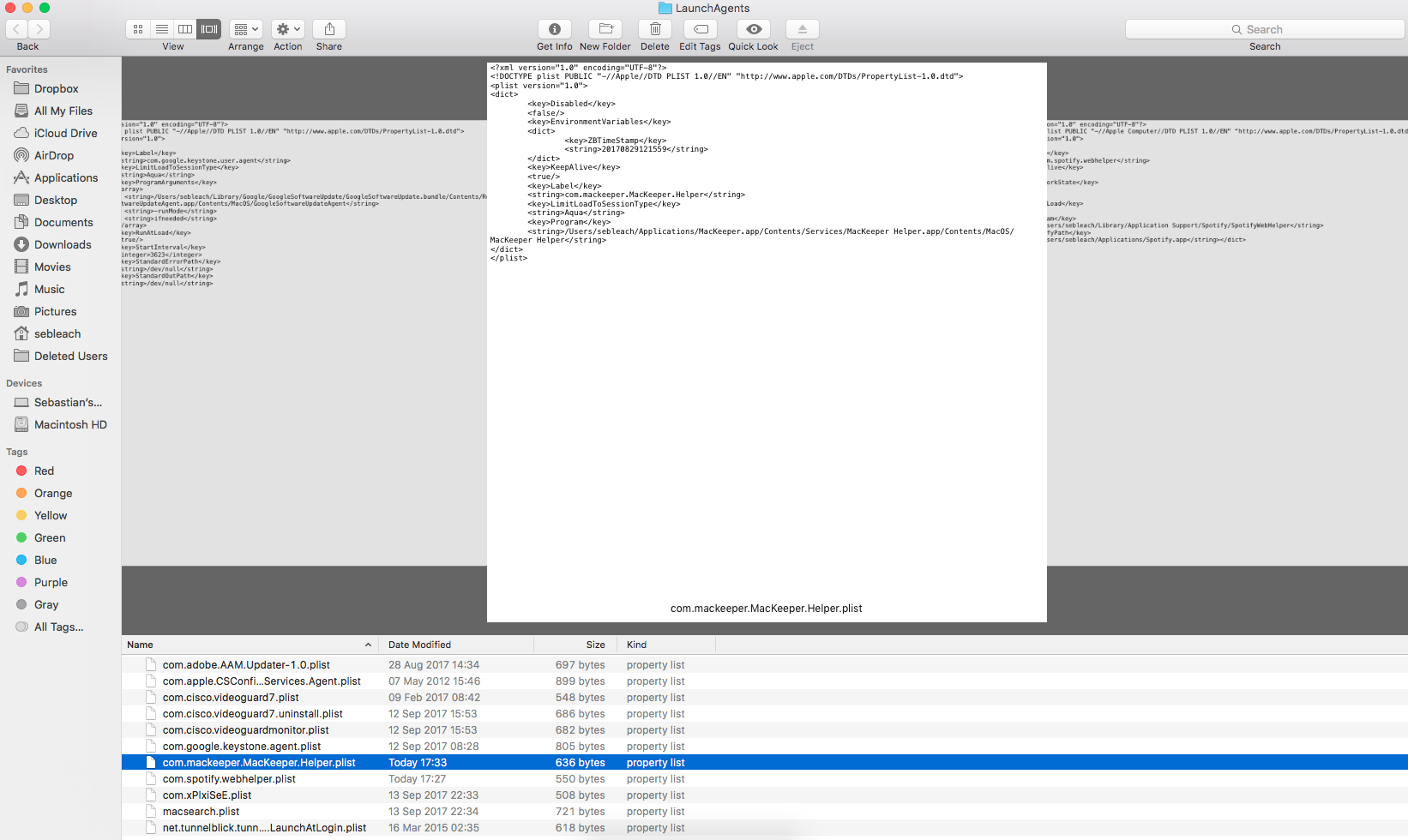Switch to list view

(x=162, y=29)
